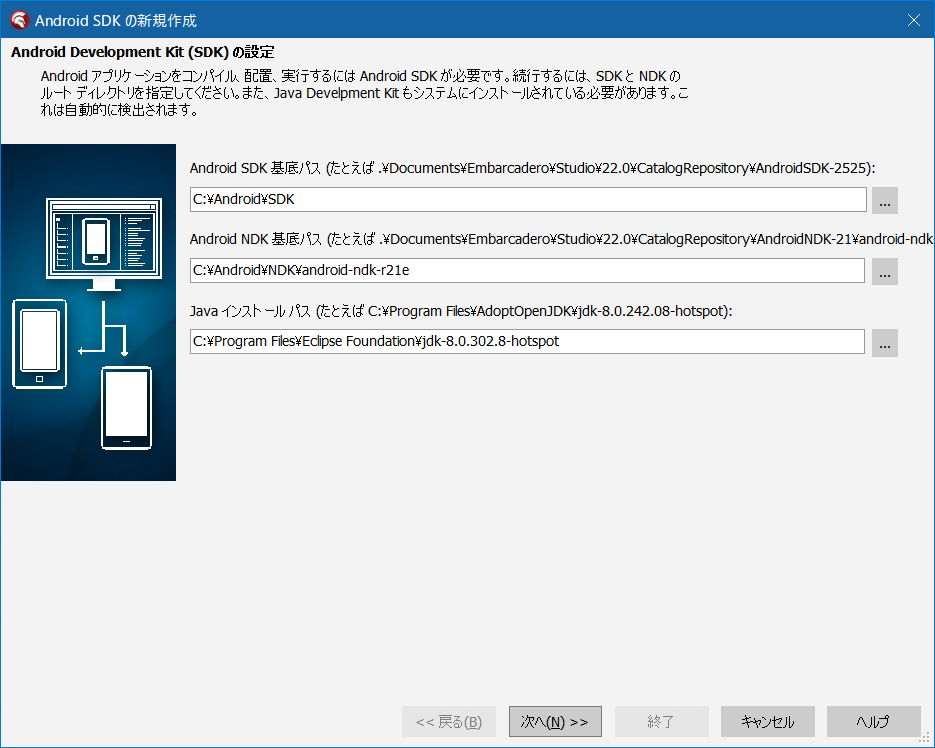
Task: Click the device illustration on the left
Action: click(x=88, y=312)
